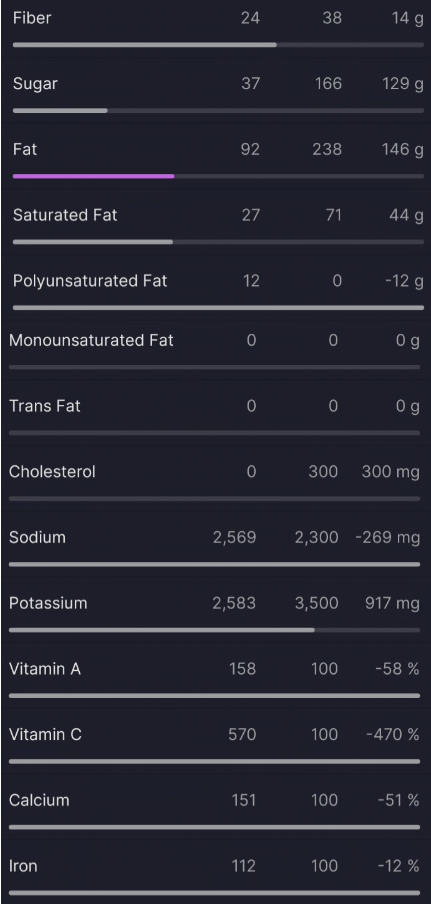Click the Saturated Fat progress bar

coord(218,242)
